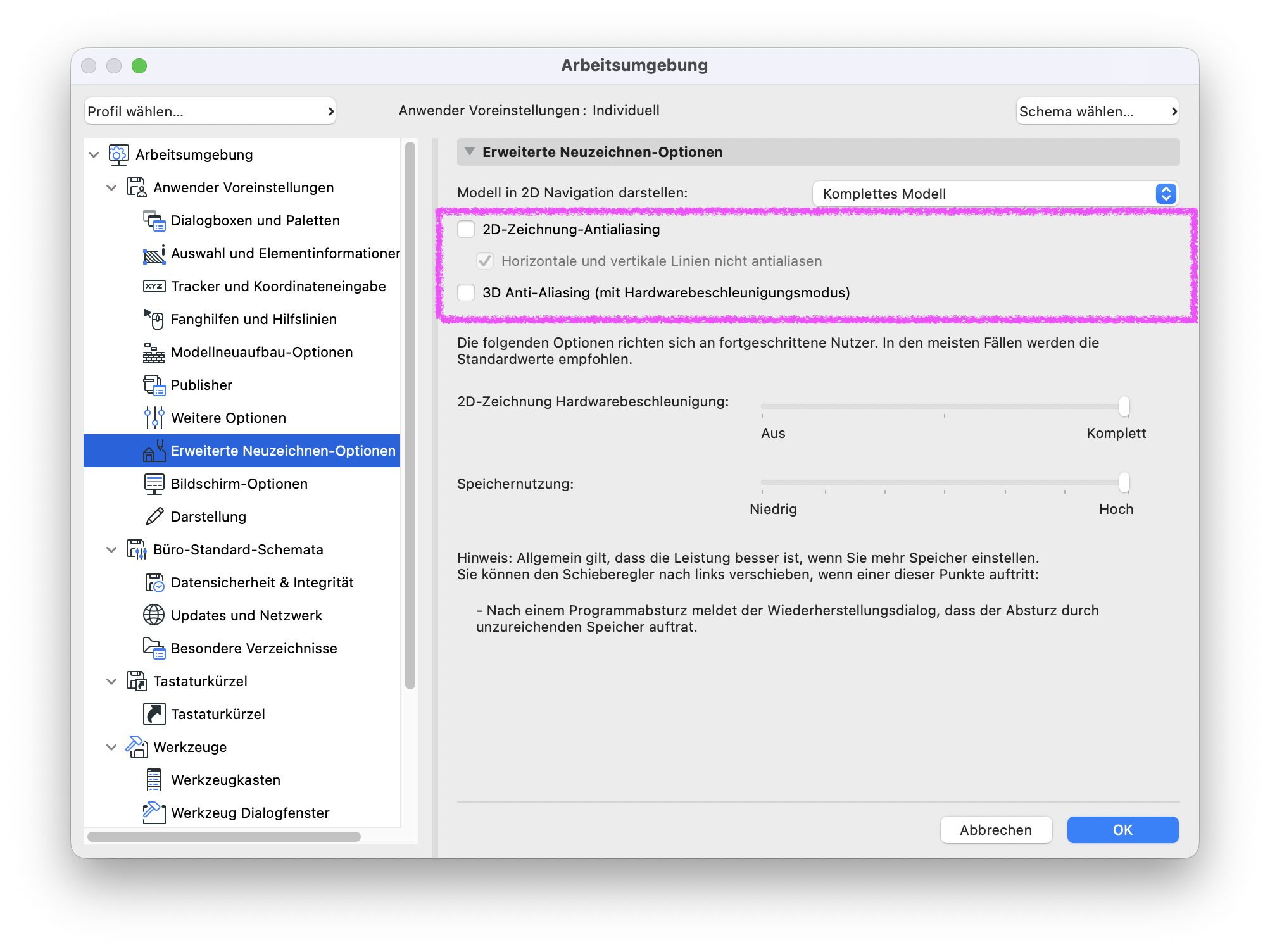Select Updates und Netzwerk page
Screen dimensions: 1270x952
242,615
